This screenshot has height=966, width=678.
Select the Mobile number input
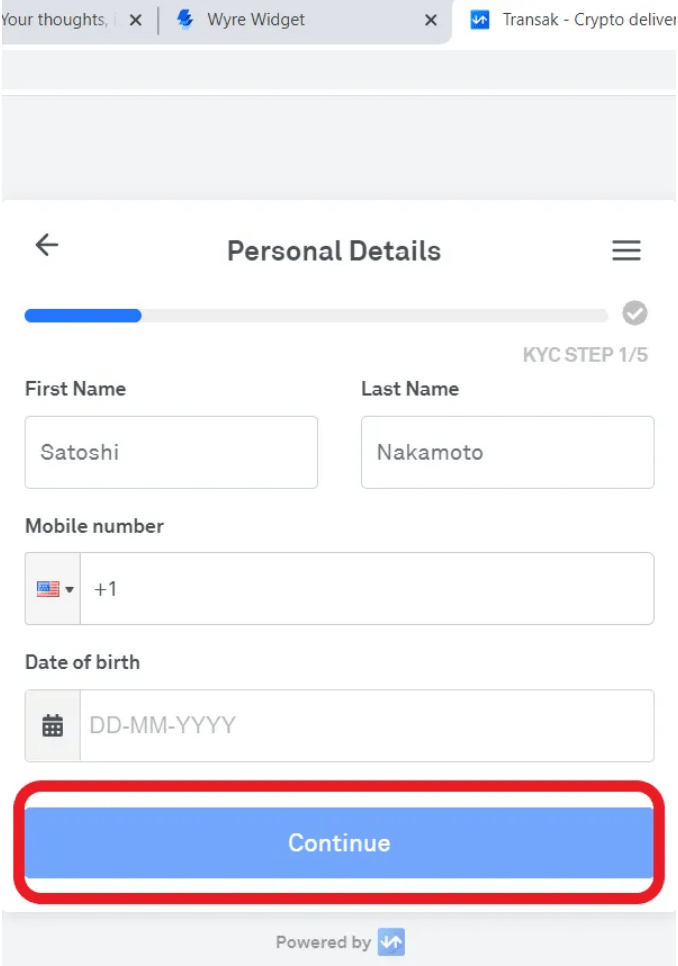[x=366, y=589]
